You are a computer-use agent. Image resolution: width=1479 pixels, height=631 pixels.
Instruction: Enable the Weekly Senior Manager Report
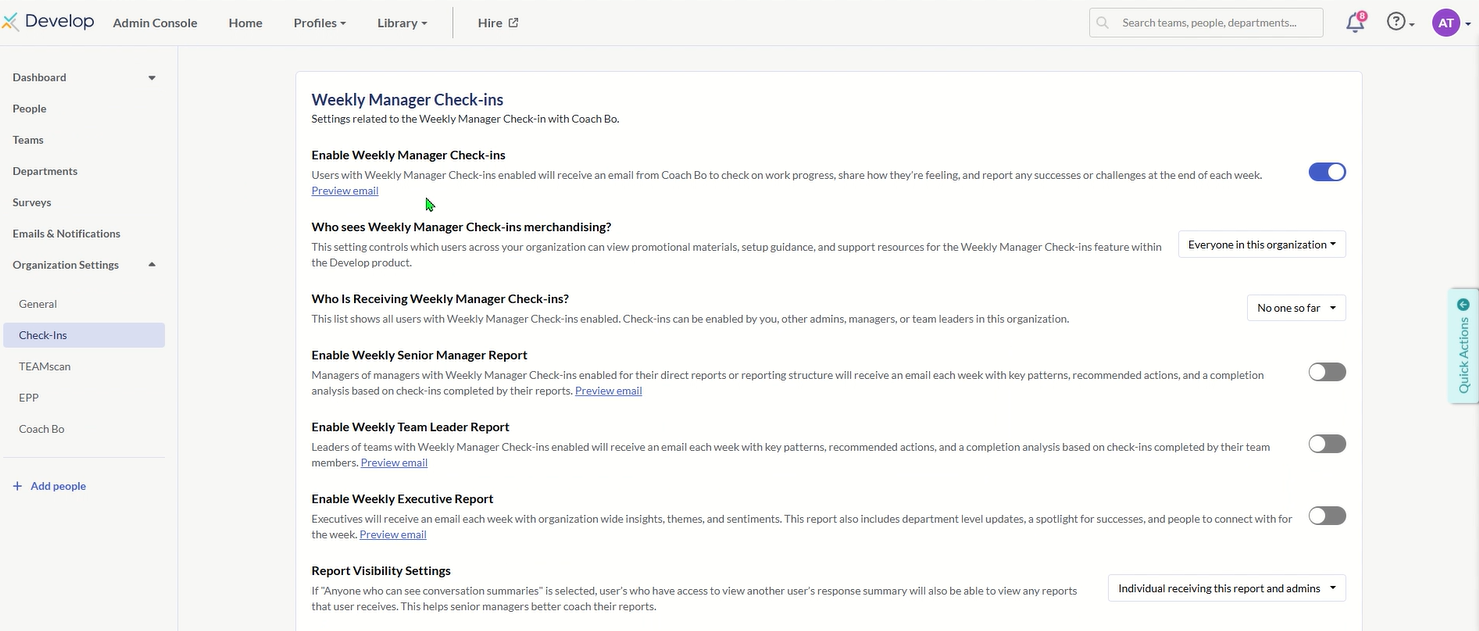coord(1327,372)
